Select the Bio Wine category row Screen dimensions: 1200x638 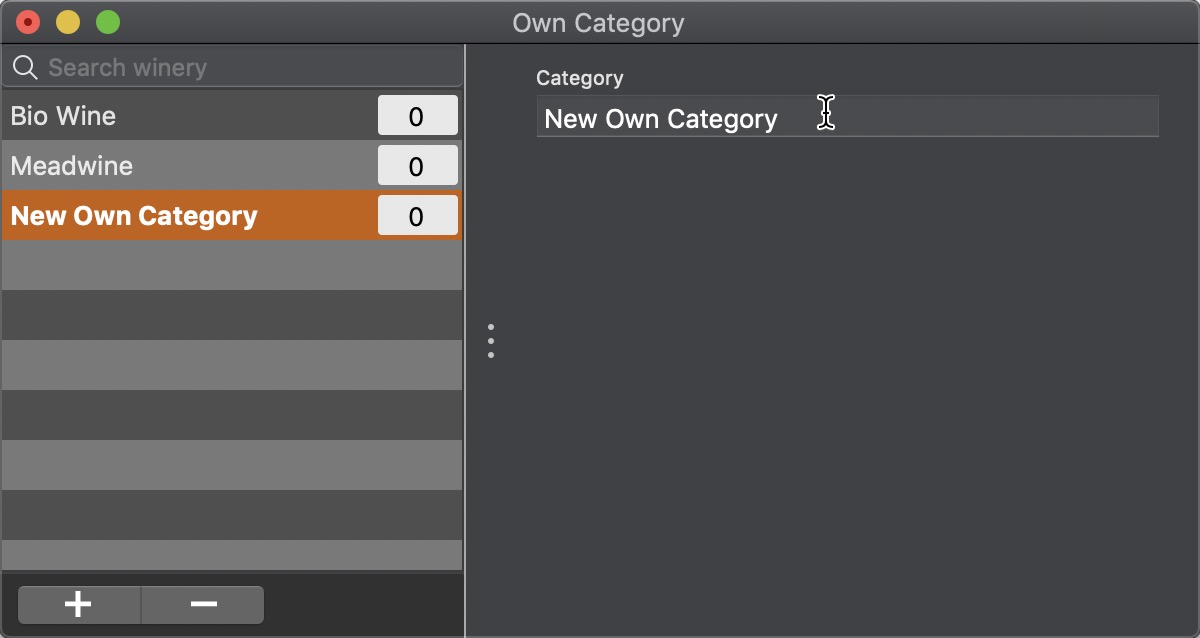tap(232, 116)
